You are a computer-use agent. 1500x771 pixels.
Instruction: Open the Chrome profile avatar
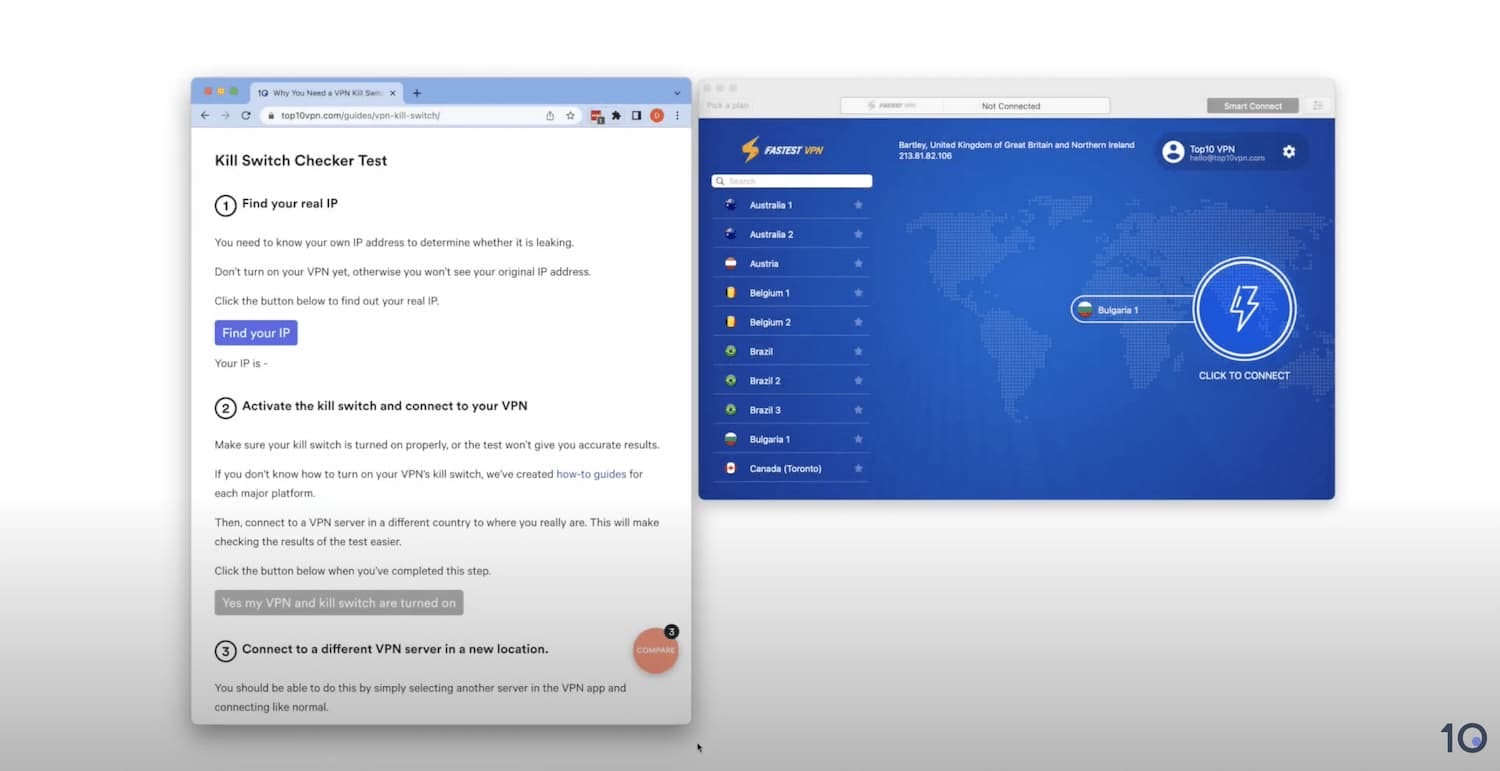point(657,116)
